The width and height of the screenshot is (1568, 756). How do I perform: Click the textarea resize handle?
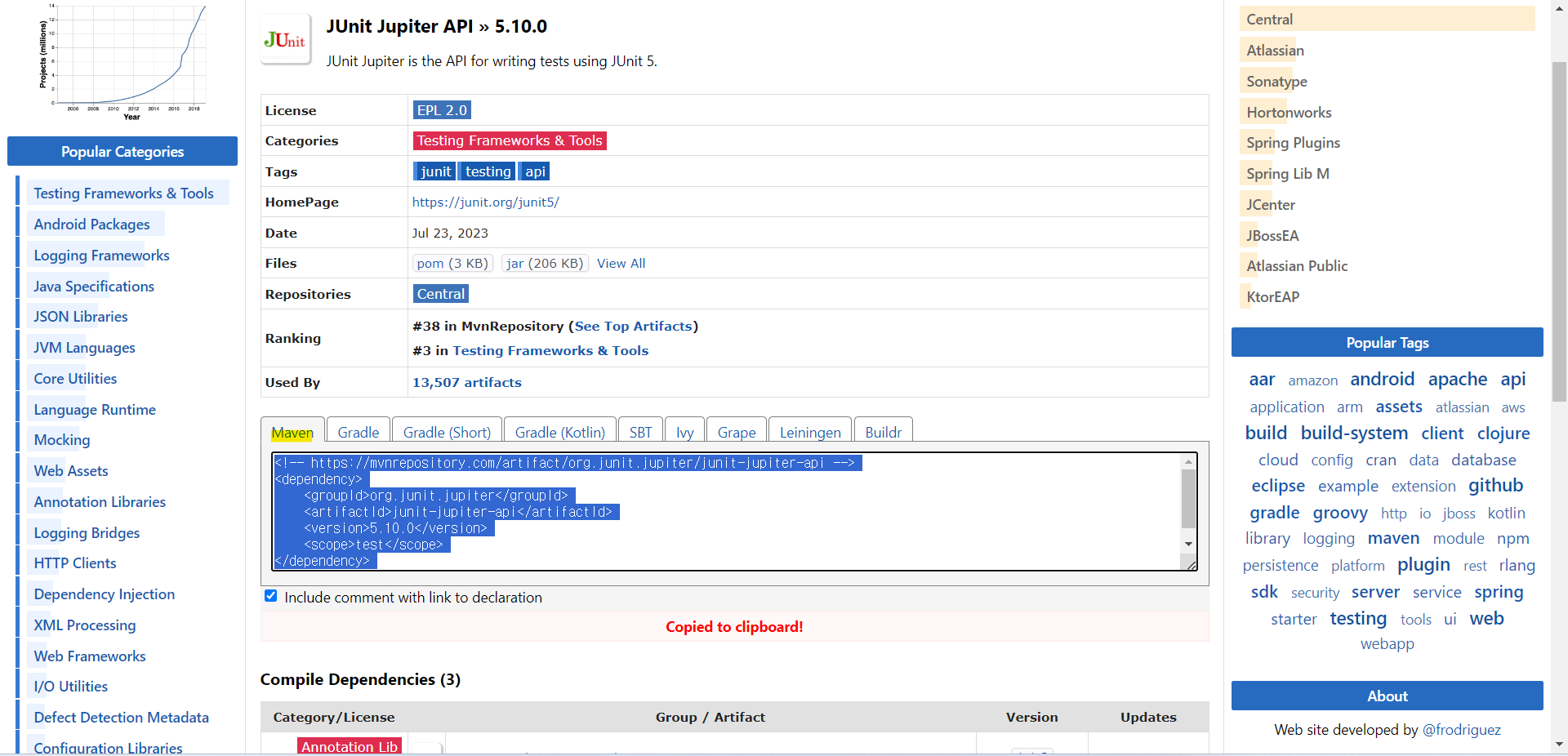pos(1192,564)
